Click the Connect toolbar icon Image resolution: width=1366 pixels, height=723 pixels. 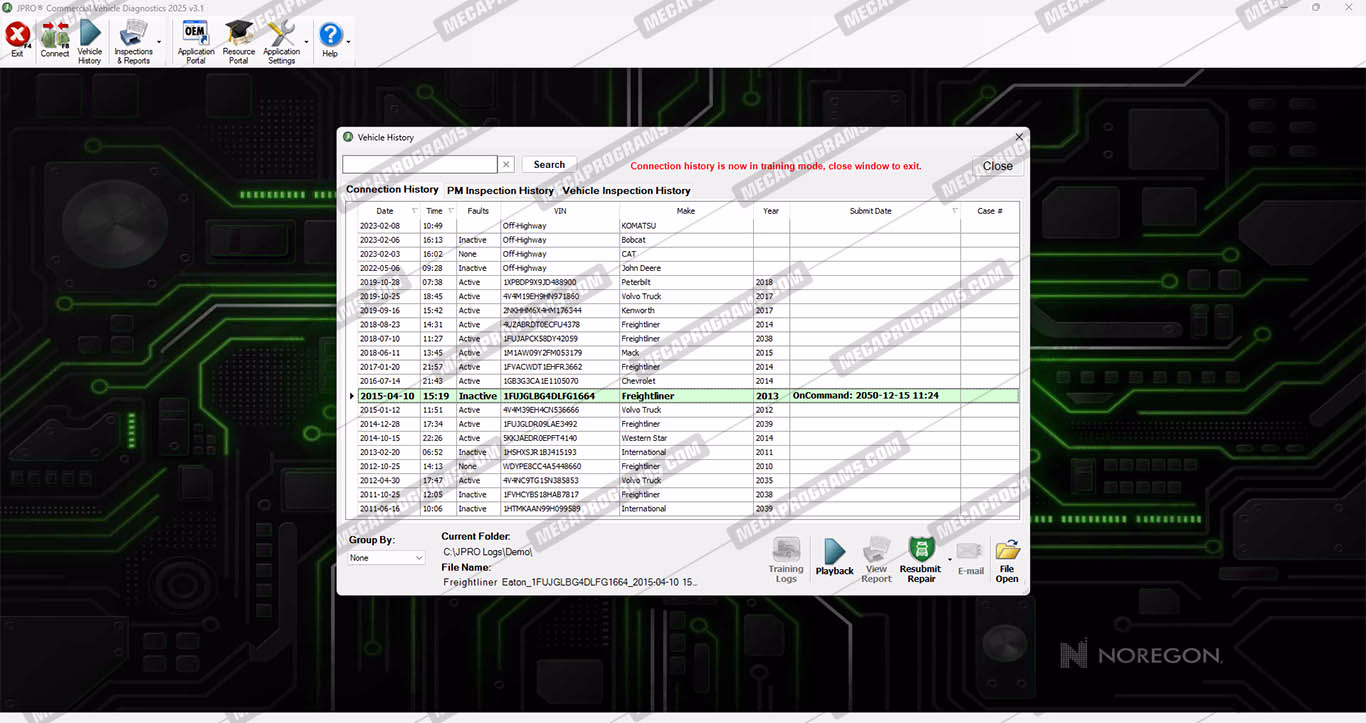55,38
